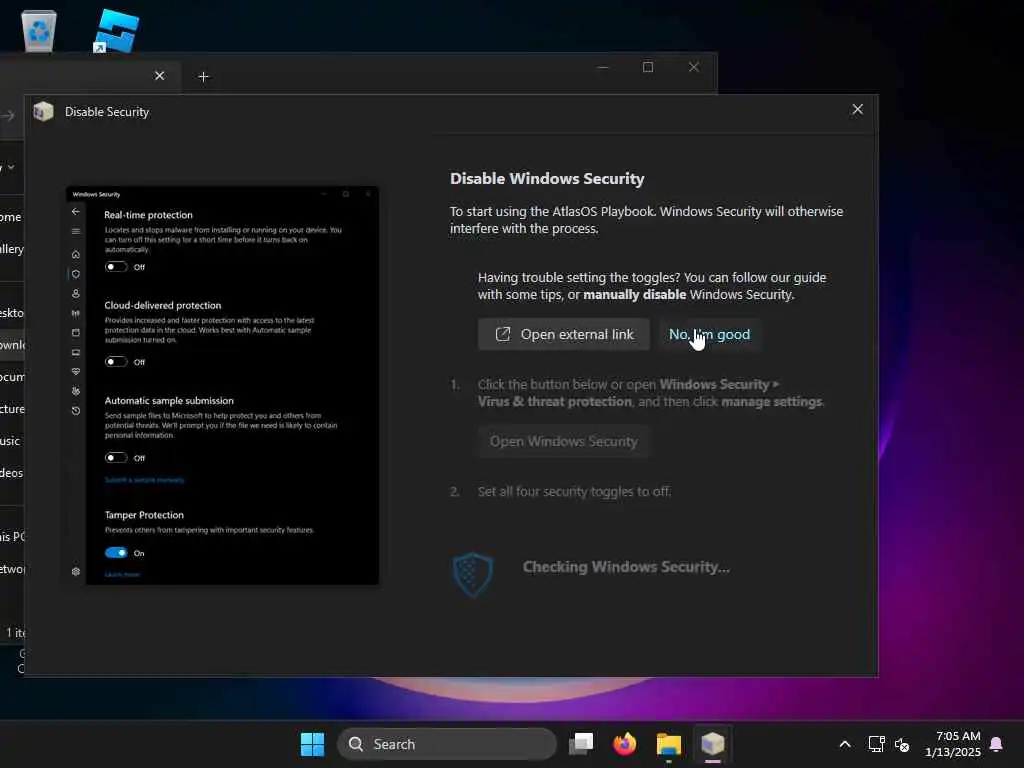Close the File Explorer tab
Viewport: 1024px width, 768px height.
[x=159, y=76]
